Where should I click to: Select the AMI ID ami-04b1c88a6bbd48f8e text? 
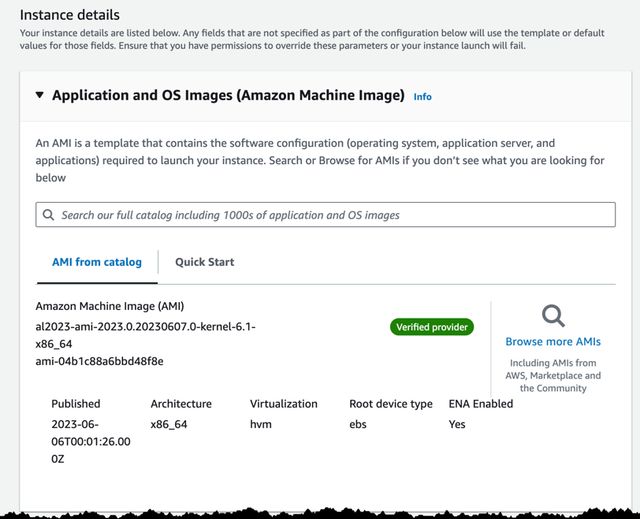[99, 361]
